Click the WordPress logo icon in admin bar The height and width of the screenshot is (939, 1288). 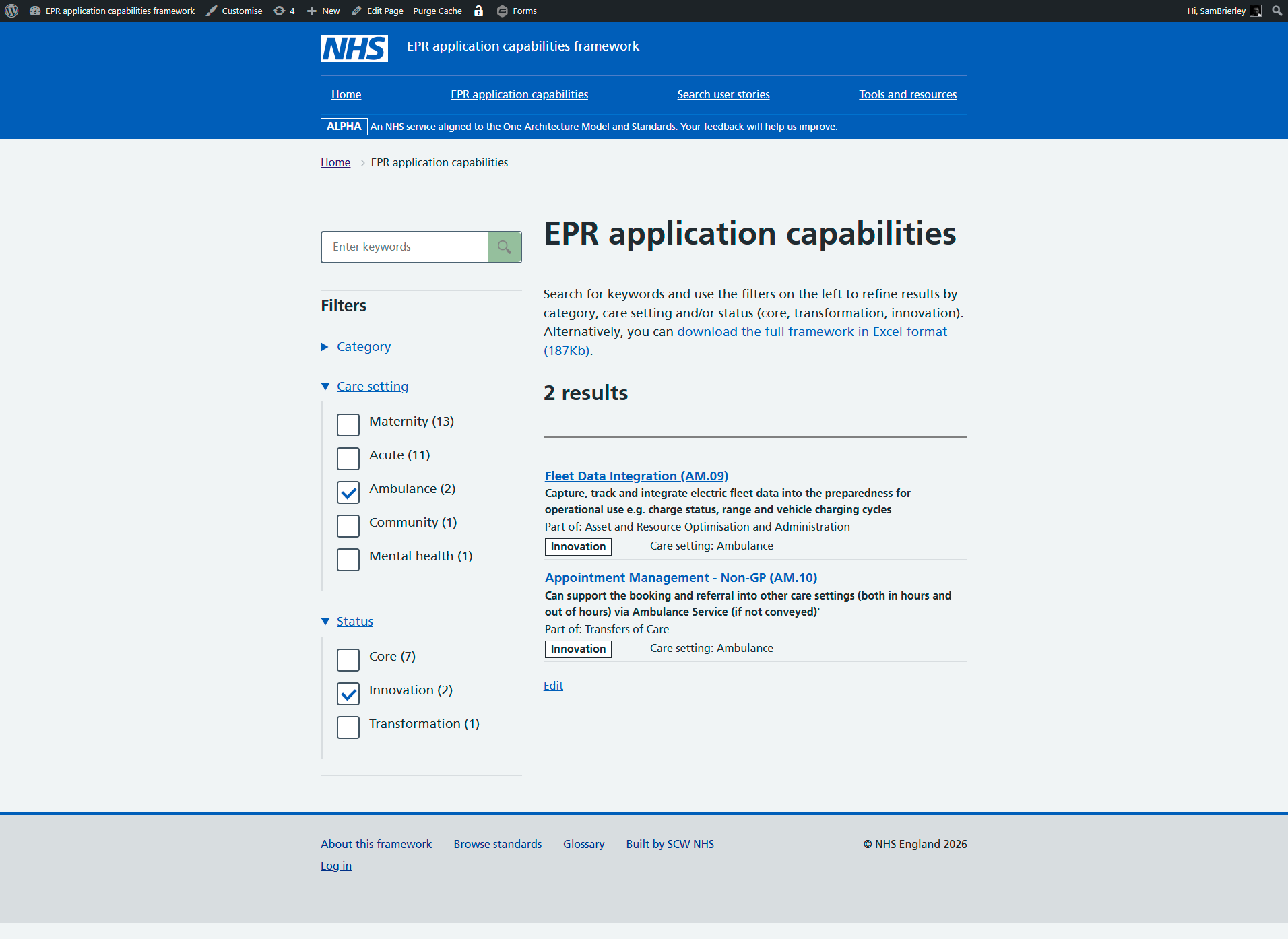(11, 11)
